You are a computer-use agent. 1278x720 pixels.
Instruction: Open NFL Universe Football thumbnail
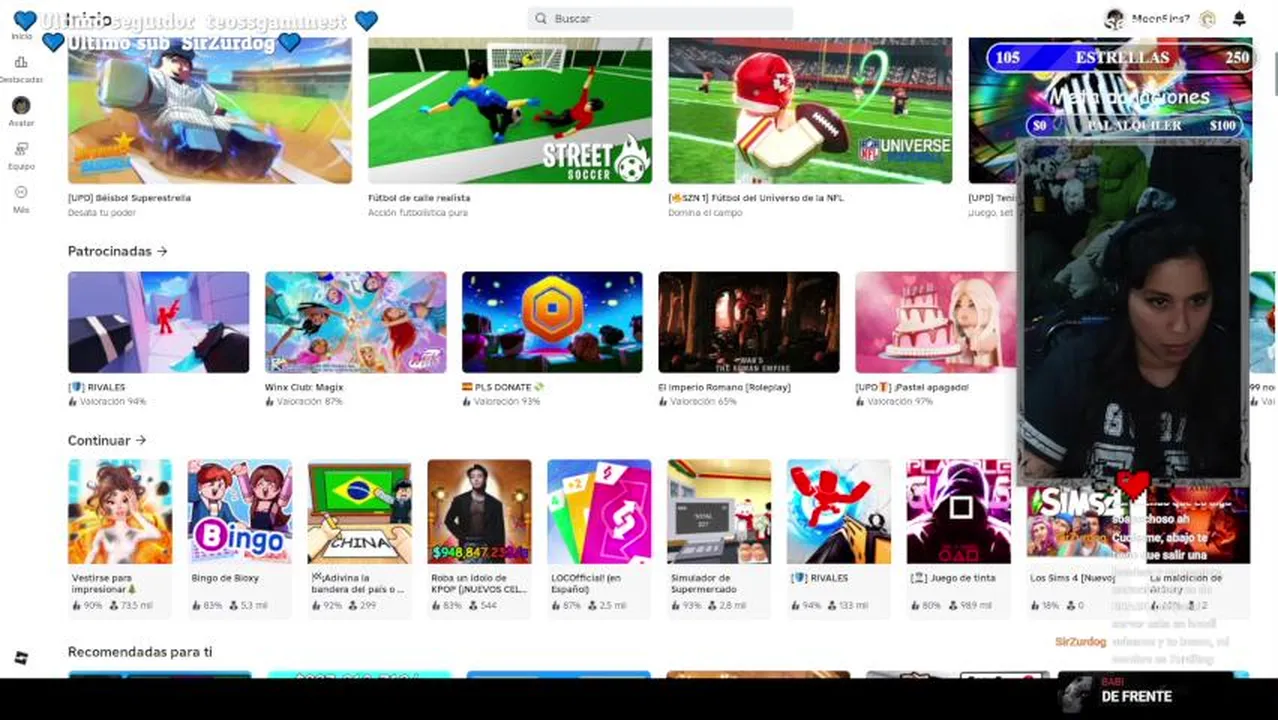(x=810, y=111)
